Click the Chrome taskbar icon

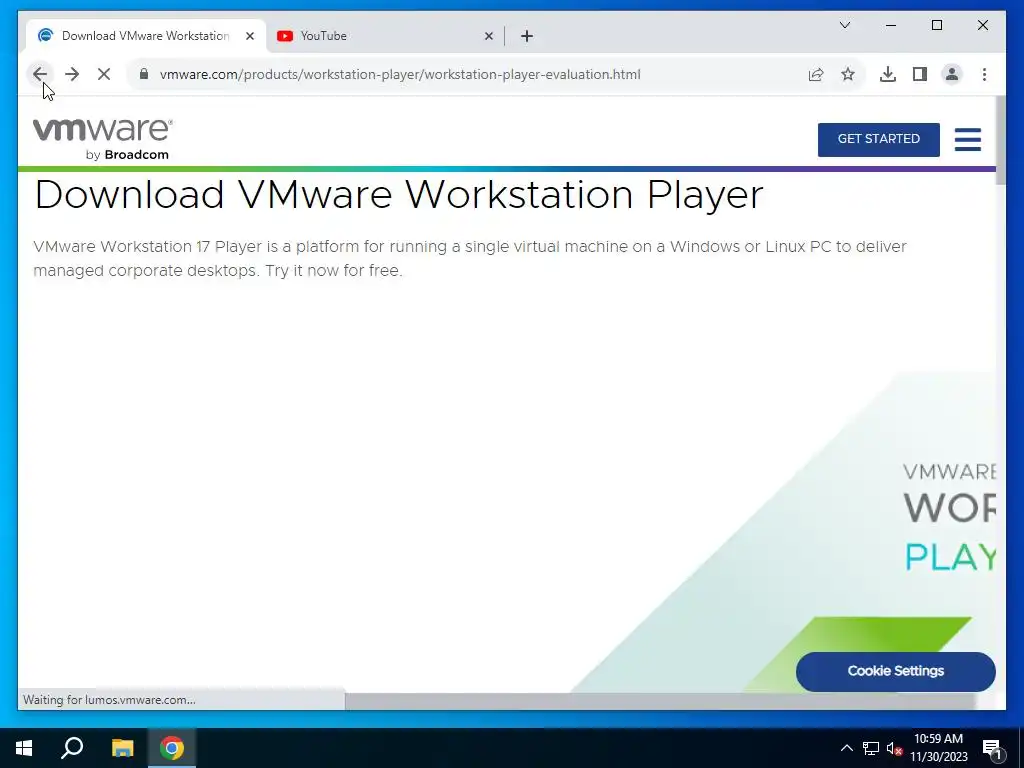[x=172, y=748]
